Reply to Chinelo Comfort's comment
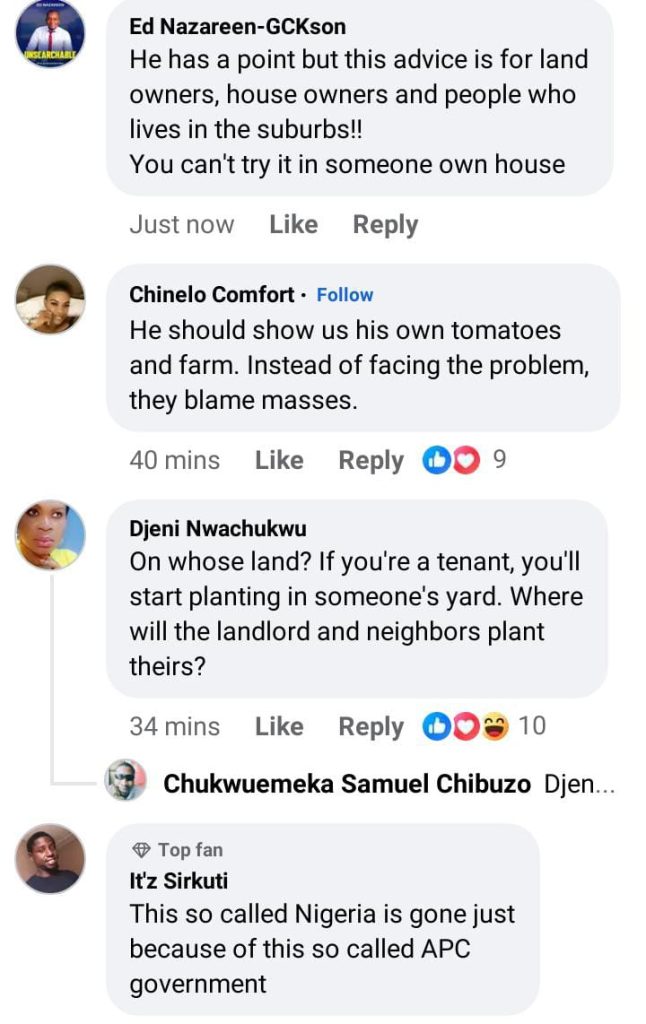646x1024 pixels. [371, 461]
